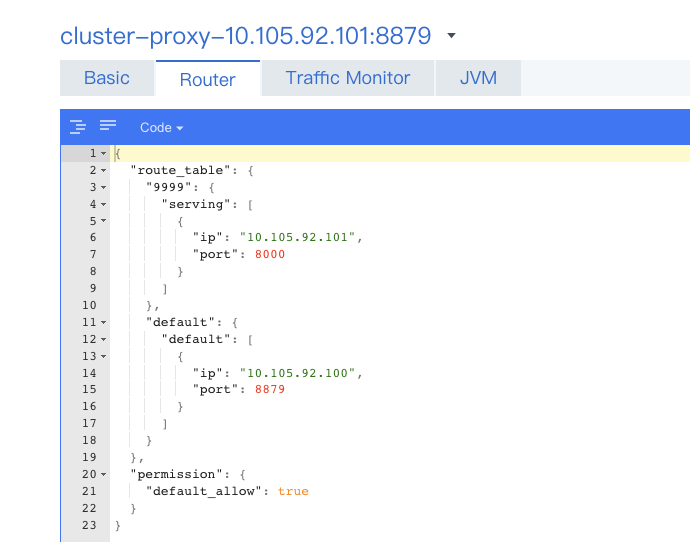Click line number 19 in gutter

pos(89,458)
